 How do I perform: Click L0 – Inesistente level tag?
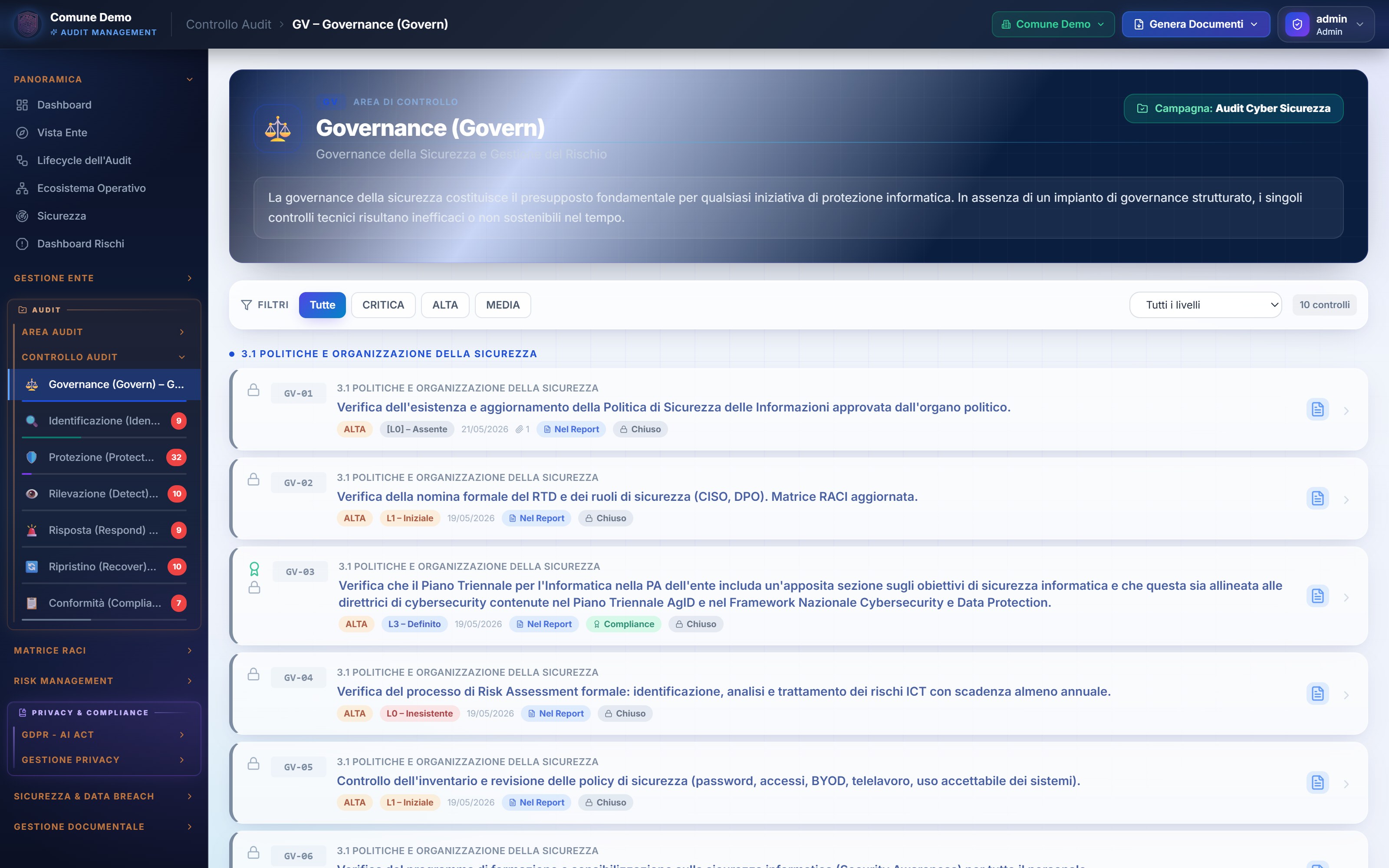(420, 713)
